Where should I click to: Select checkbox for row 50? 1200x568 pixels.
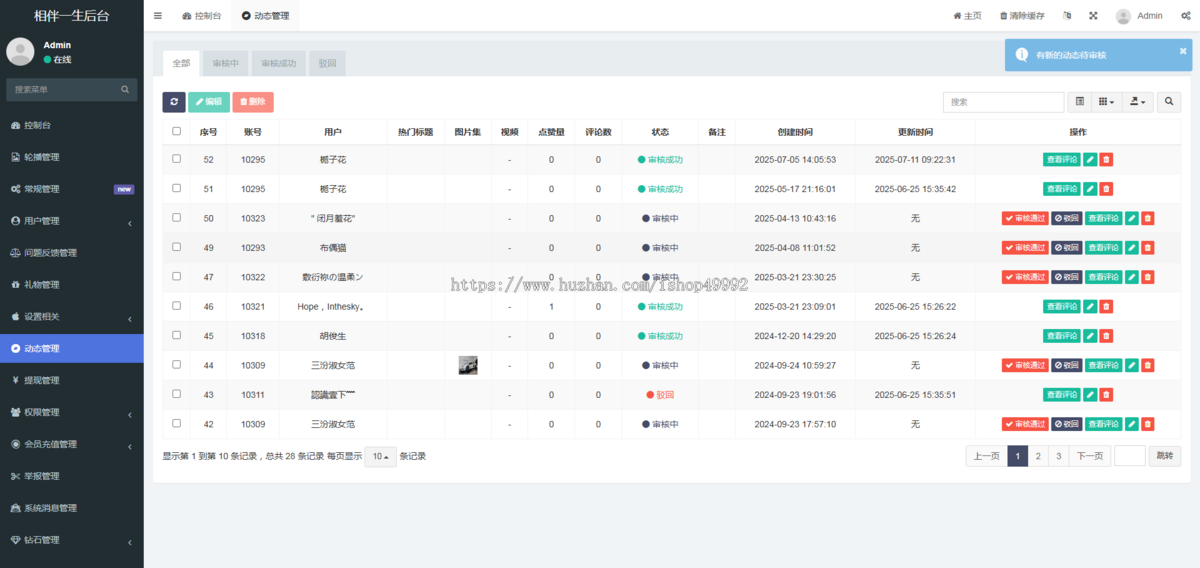tap(177, 217)
